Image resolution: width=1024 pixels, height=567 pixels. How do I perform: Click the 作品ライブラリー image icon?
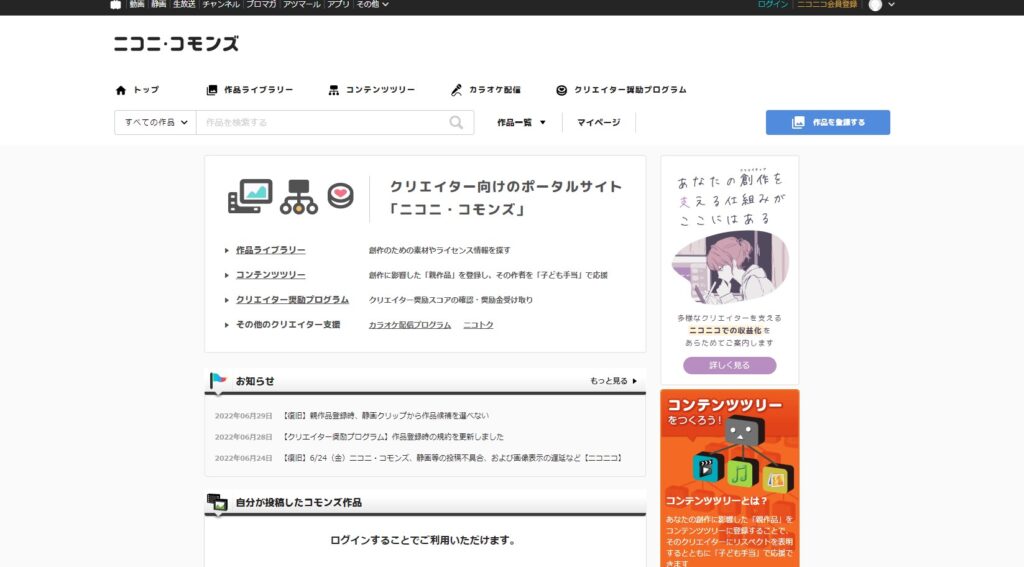click(212, 90)
